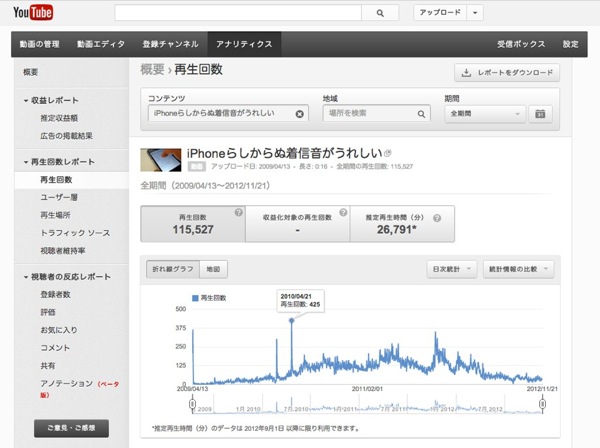Open the 日次統計 dropdown
The image size is (600, 448).
point(452,269)
